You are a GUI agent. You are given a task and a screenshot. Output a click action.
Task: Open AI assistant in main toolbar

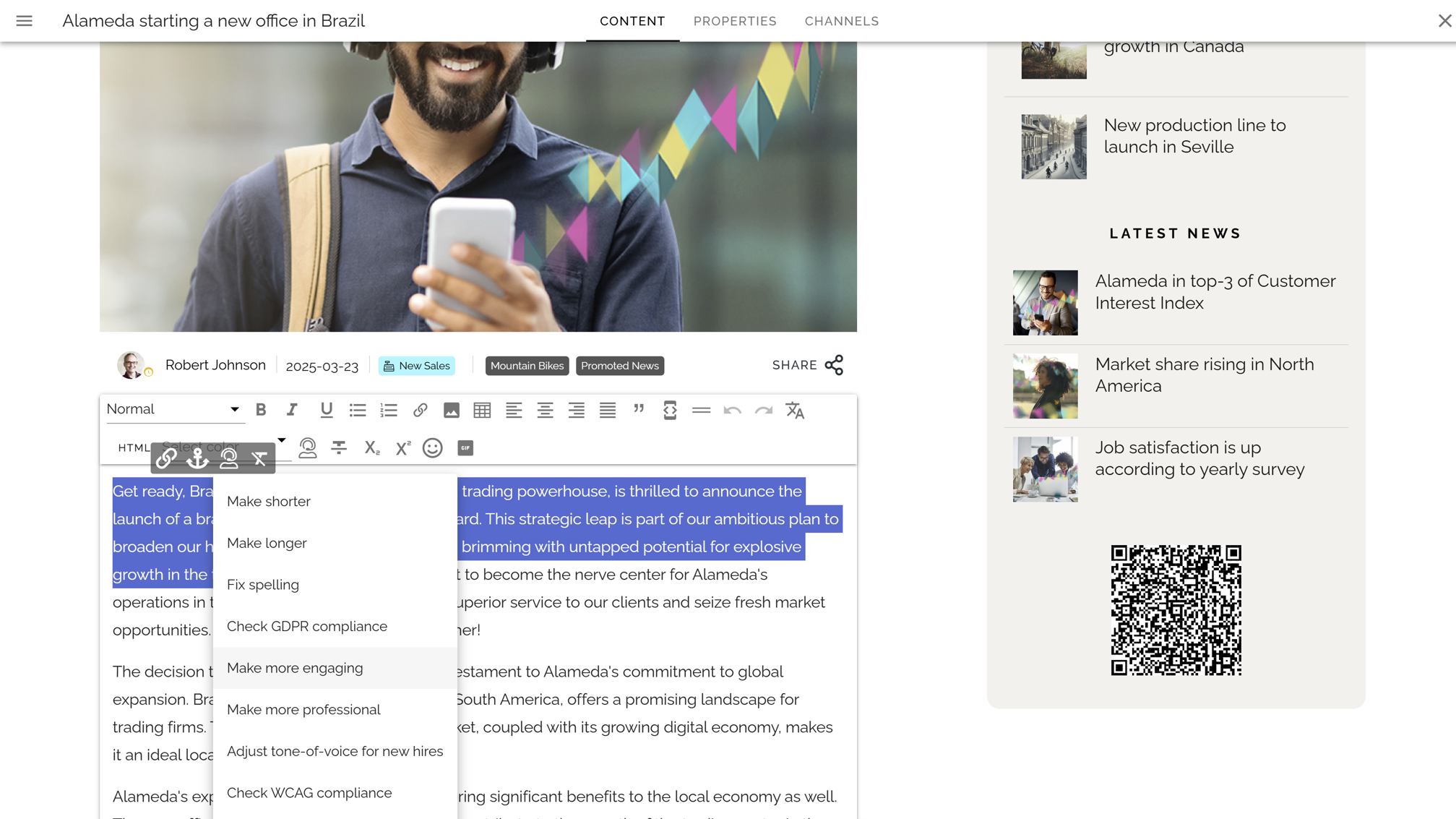coord(308,448)
